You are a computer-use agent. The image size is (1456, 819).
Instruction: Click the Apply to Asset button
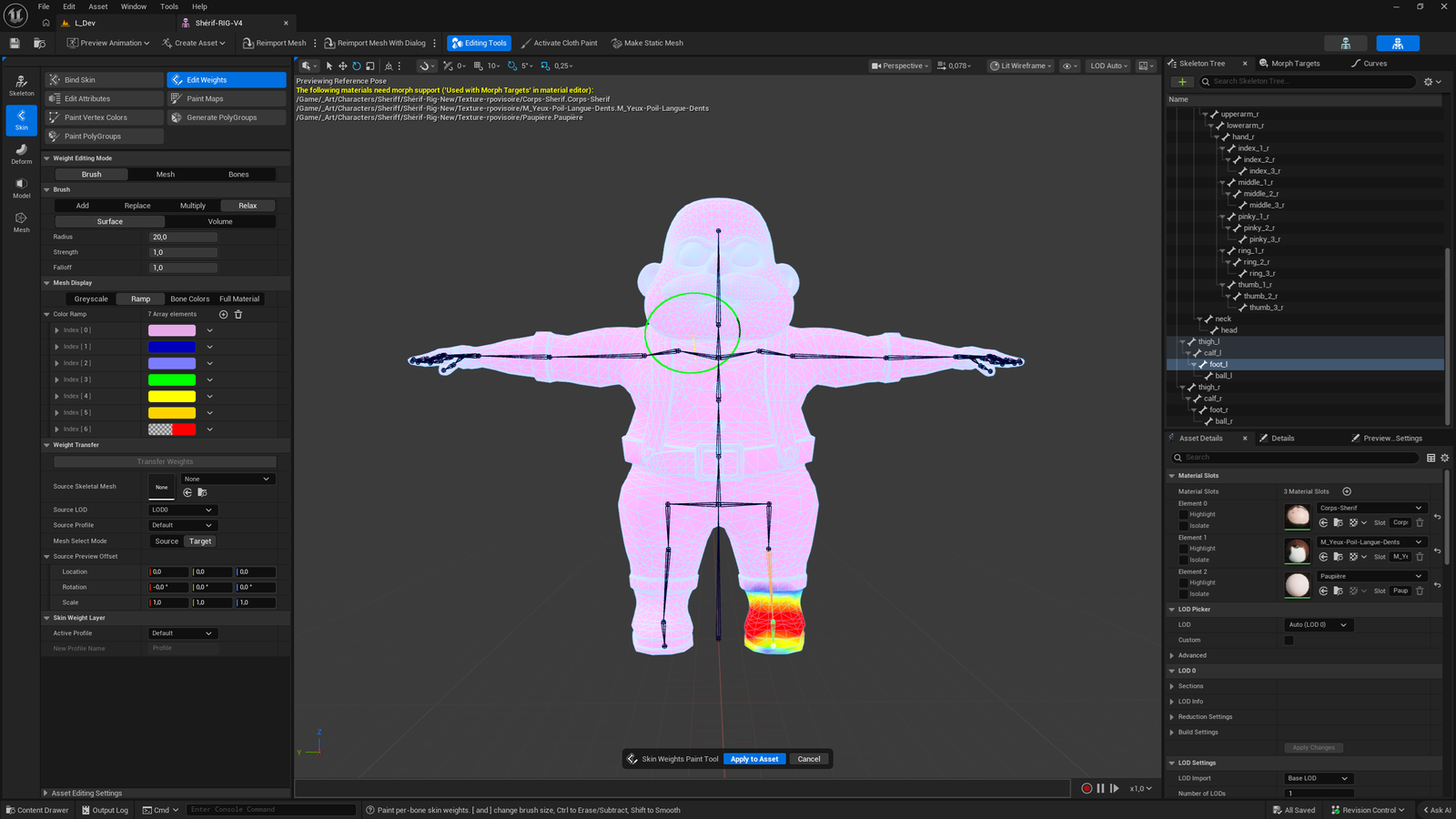click(754, 759)
